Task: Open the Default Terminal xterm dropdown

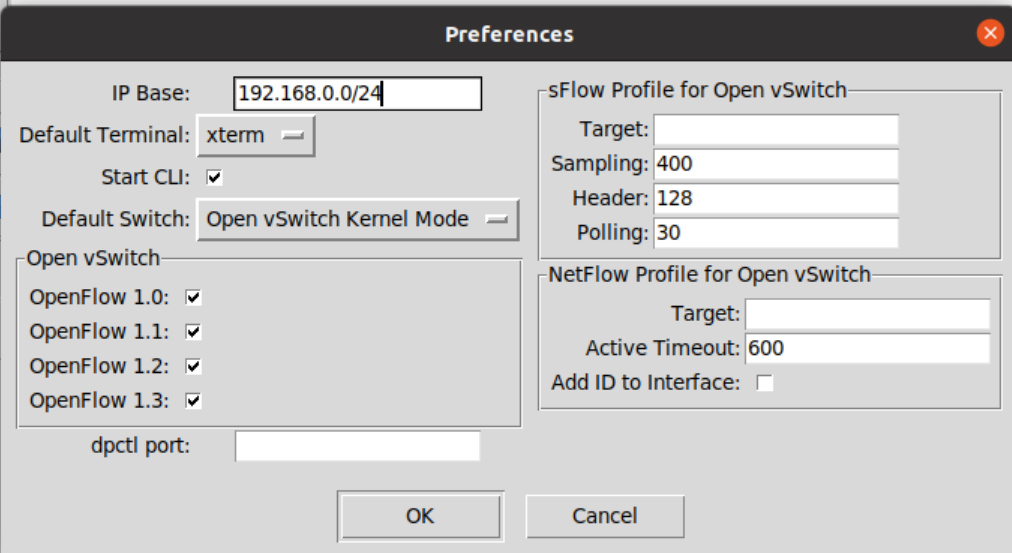Action: (256, 136)
